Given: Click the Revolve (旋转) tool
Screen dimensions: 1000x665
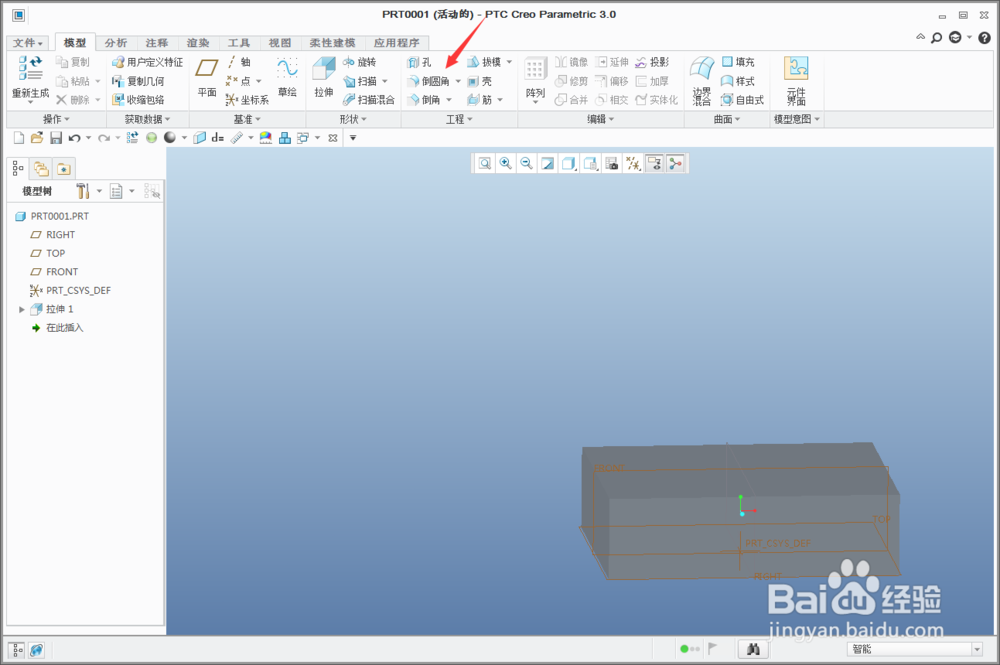Looking at the screenshot, I should point(360,62).
